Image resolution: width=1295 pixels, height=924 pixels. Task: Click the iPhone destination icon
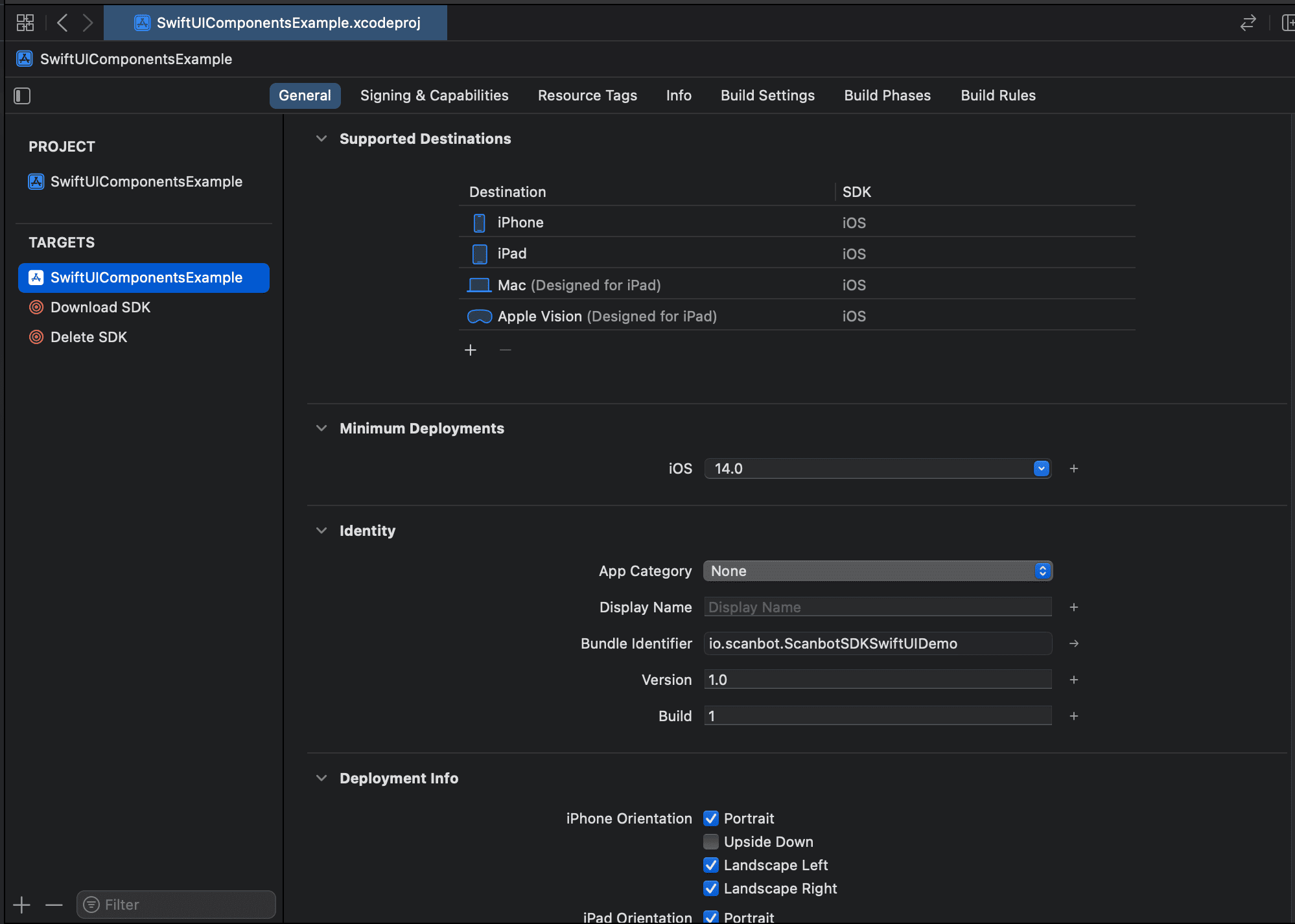pyautogui.click(x=480, y=222)
